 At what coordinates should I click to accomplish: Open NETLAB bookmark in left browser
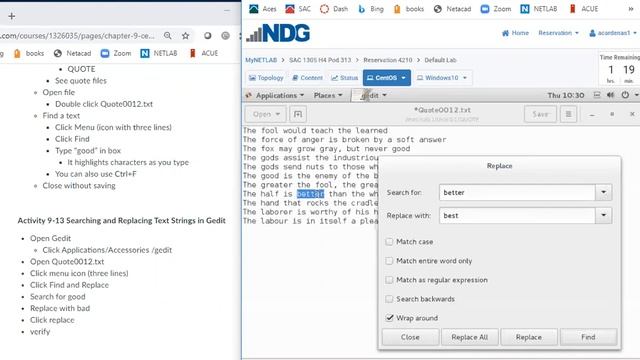click(159, 53)
